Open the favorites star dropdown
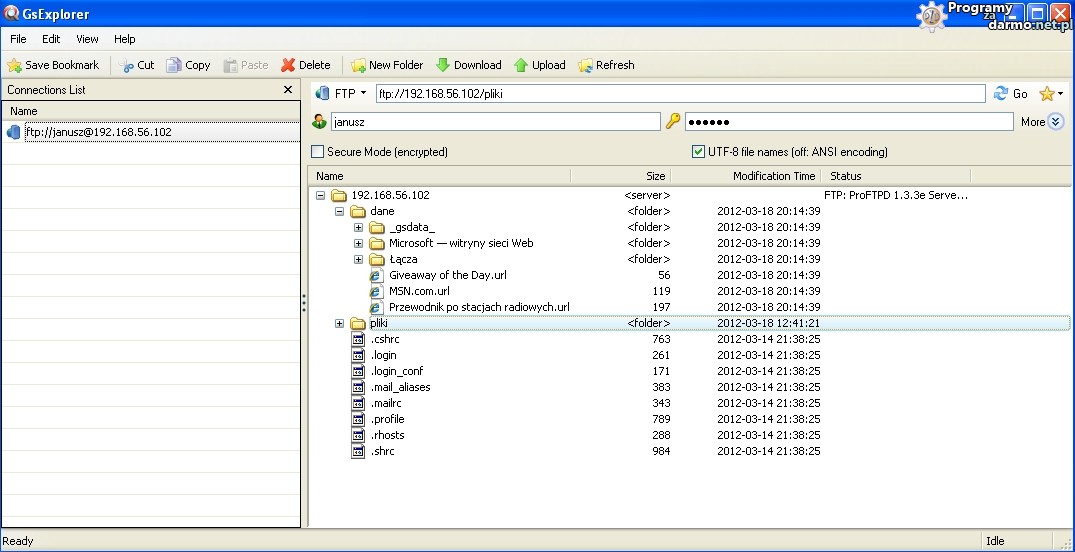This screenshot has height=552, width=1075. 1051,94
